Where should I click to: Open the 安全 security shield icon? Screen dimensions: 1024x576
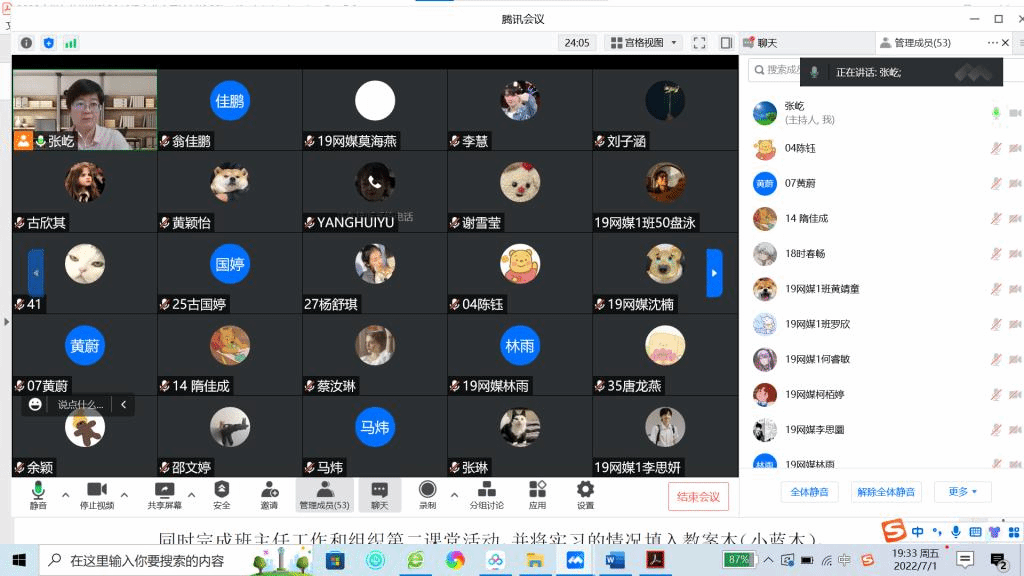coord(221,489)
